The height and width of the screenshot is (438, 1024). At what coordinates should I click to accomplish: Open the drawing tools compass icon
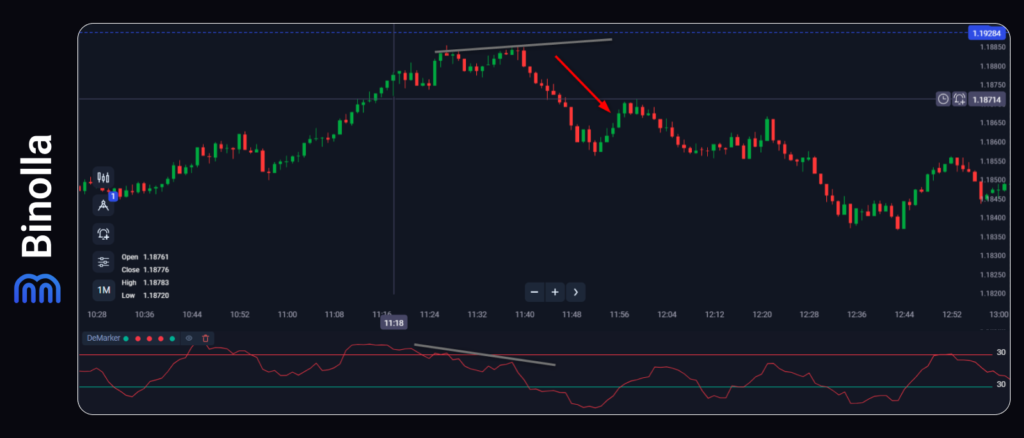pos(103,206)
